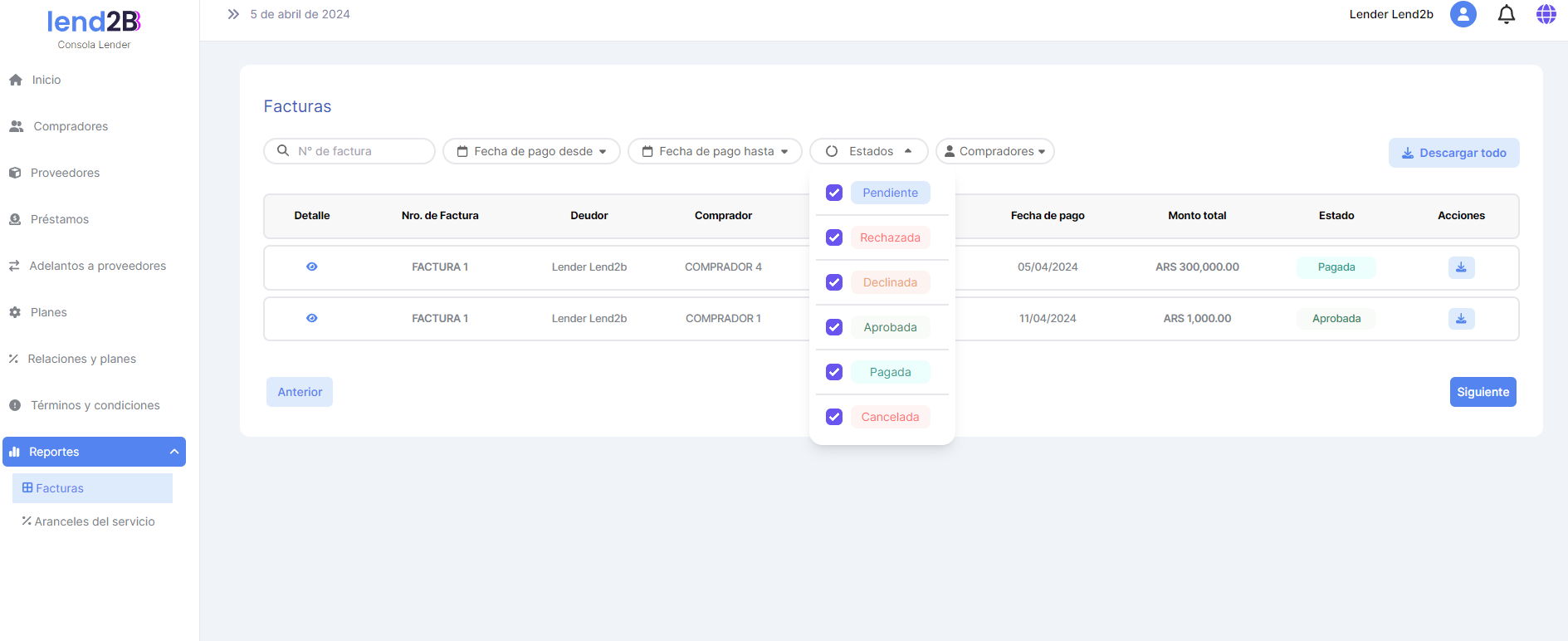Open Fecha de pago desde picker
Viewport: 1568px width, 641px height.
coord(531,151)
